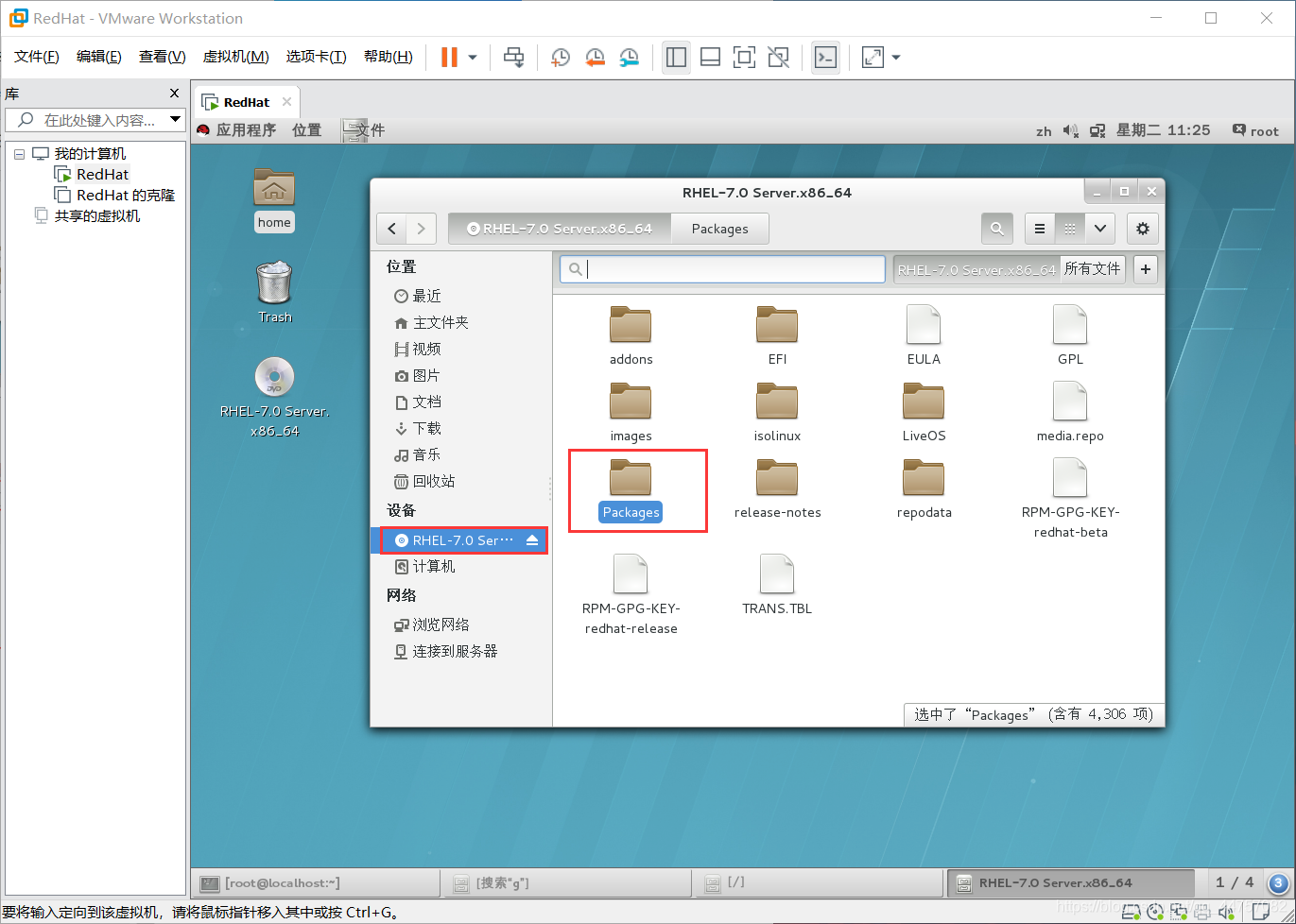
Task: Close the RedHat VM tab
Action: [x=287, y=101]
